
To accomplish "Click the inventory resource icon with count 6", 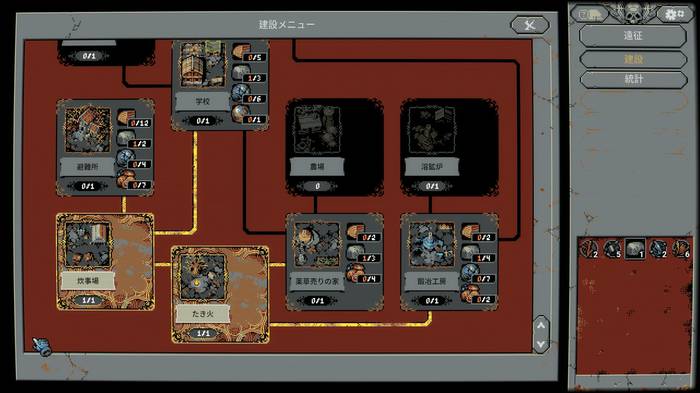I will pyautogui.click(x=681, y=249).
